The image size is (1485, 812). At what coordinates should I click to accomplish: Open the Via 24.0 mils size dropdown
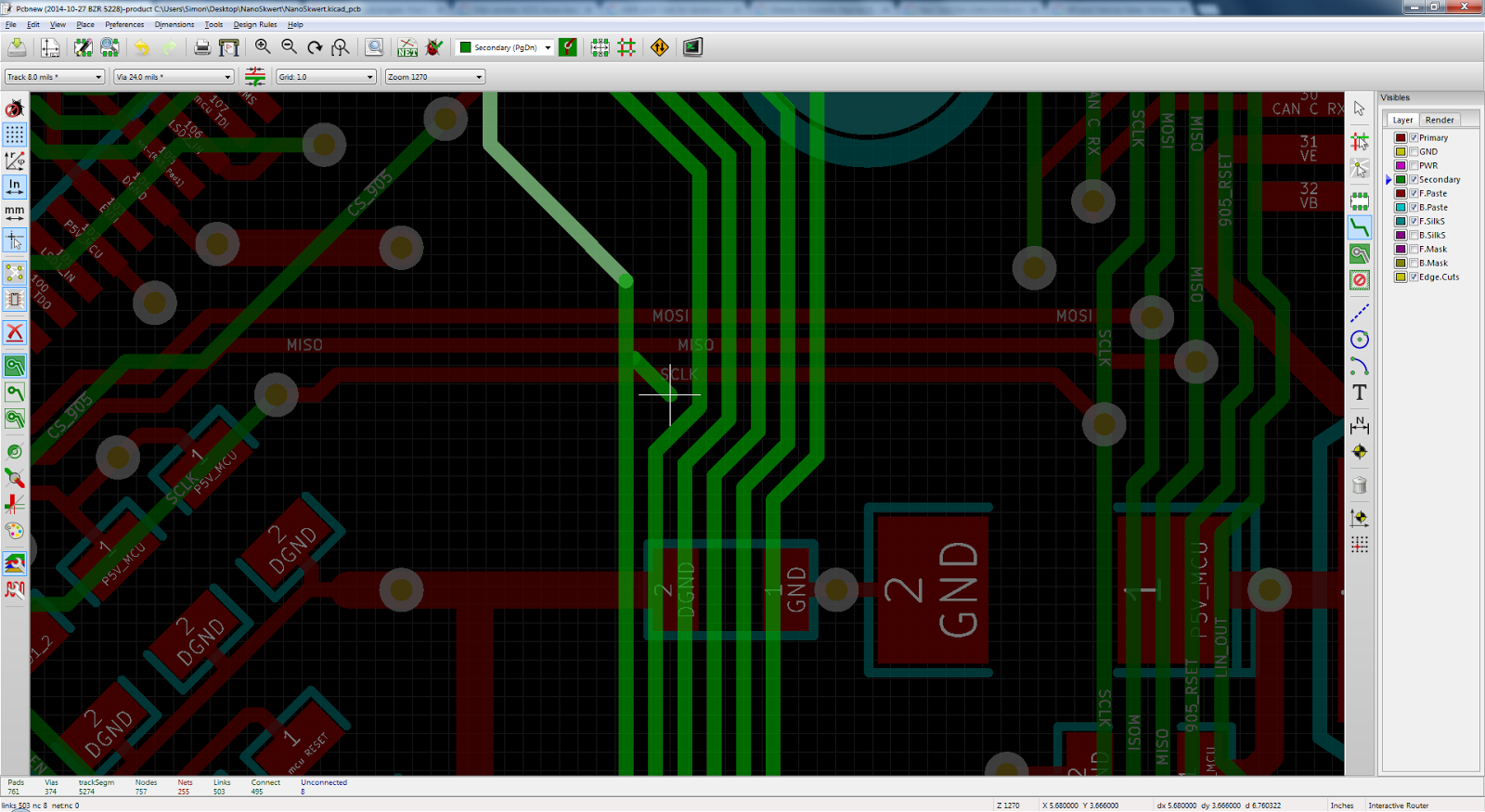coord(174,77)
